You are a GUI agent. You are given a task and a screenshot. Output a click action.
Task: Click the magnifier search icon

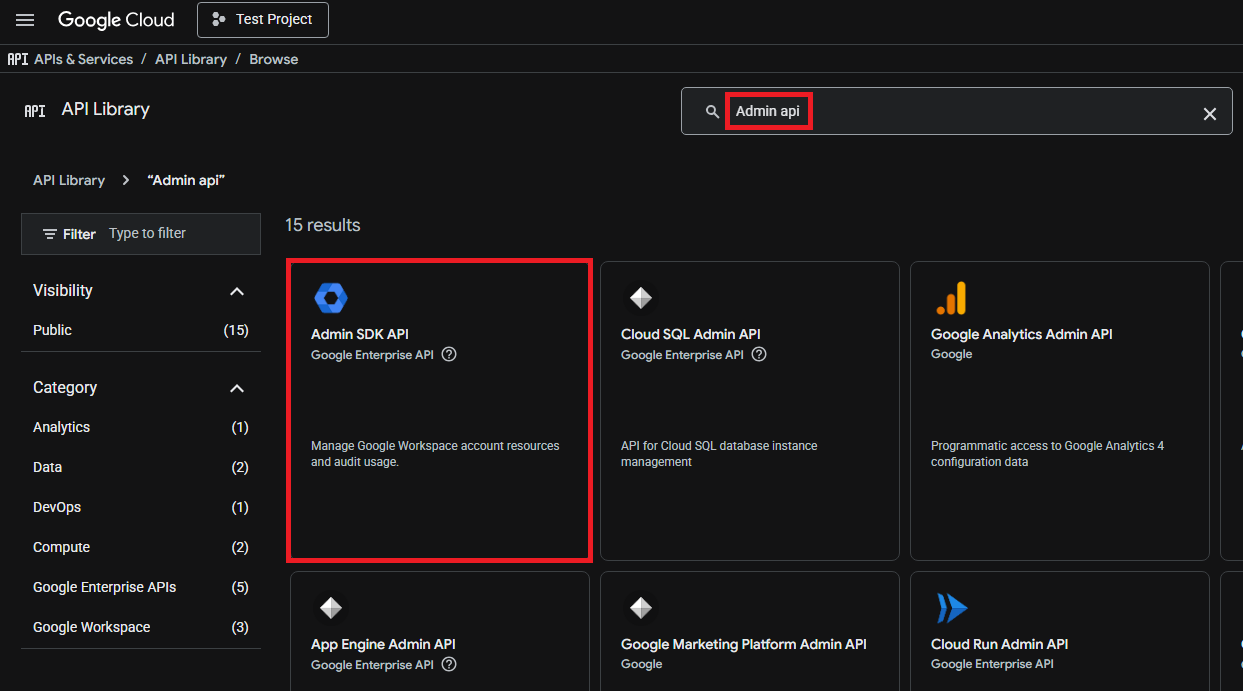pos(712,112)
